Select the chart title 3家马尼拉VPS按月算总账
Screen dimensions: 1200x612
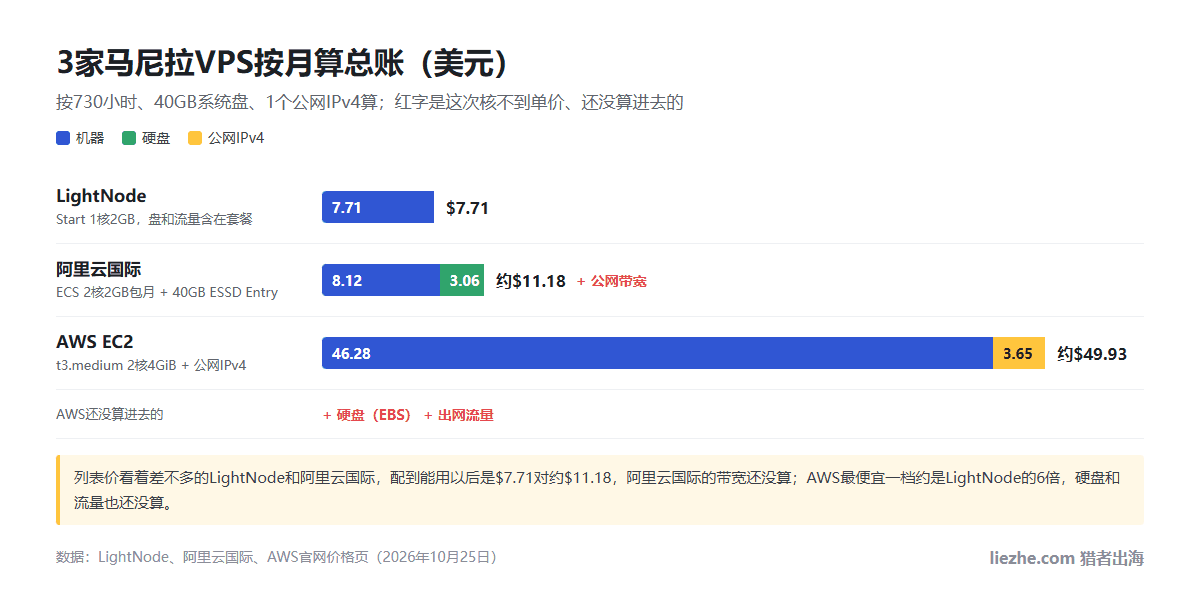pos(283,62)
